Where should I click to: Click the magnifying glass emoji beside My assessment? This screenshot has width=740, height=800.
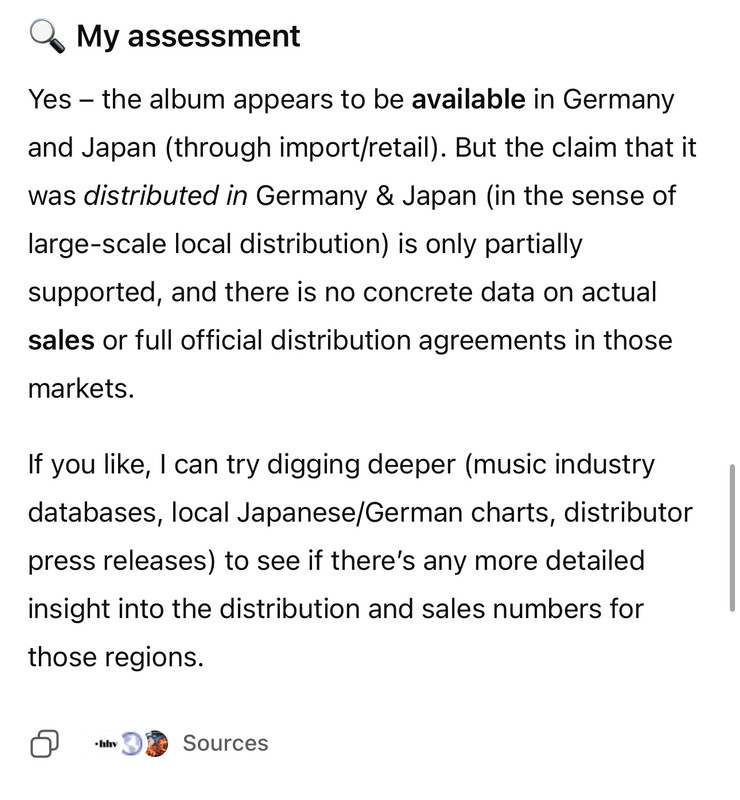click(47, 37)
